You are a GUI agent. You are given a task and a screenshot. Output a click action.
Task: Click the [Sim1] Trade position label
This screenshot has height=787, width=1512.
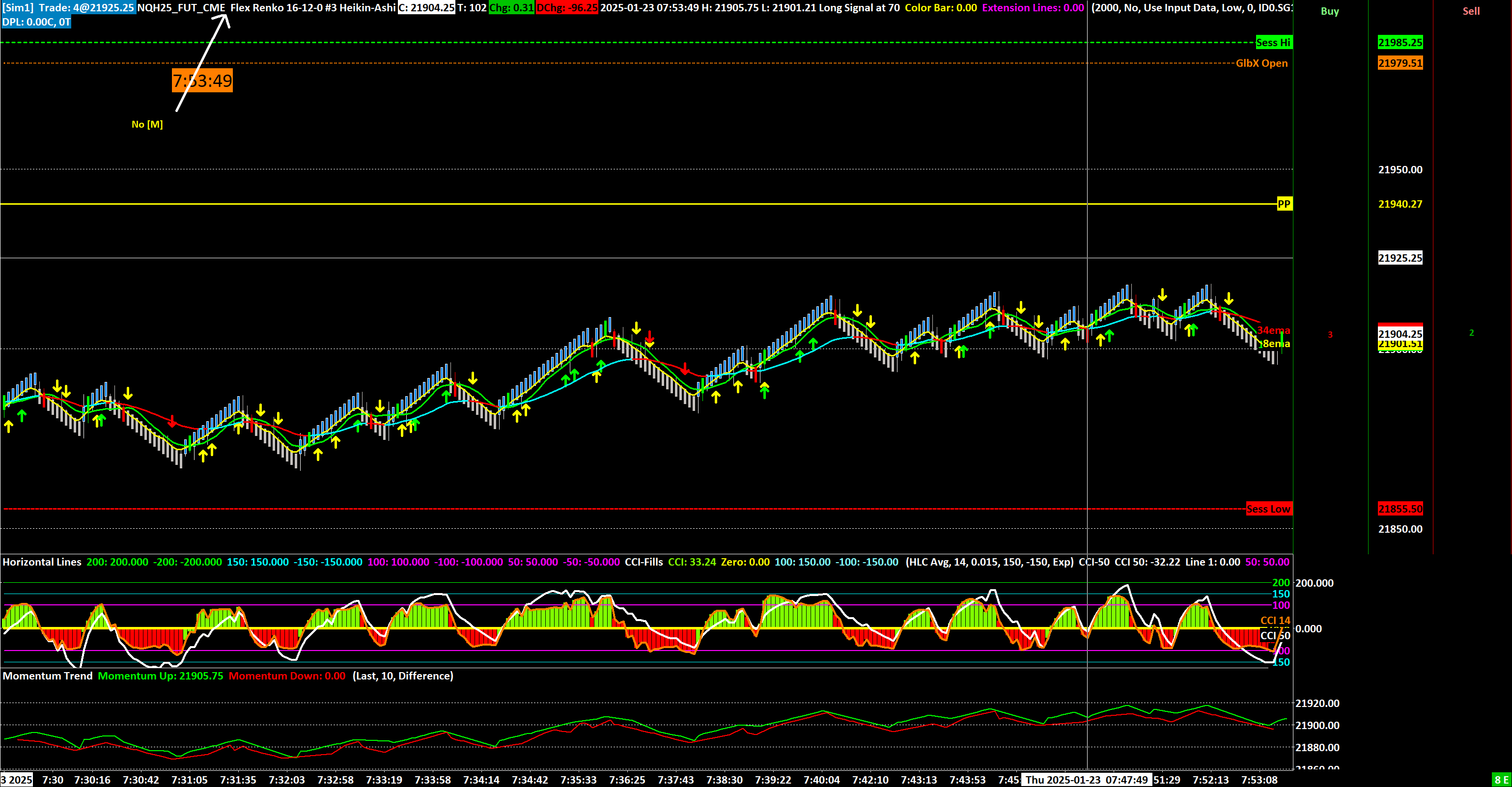(x=68, y=8)
